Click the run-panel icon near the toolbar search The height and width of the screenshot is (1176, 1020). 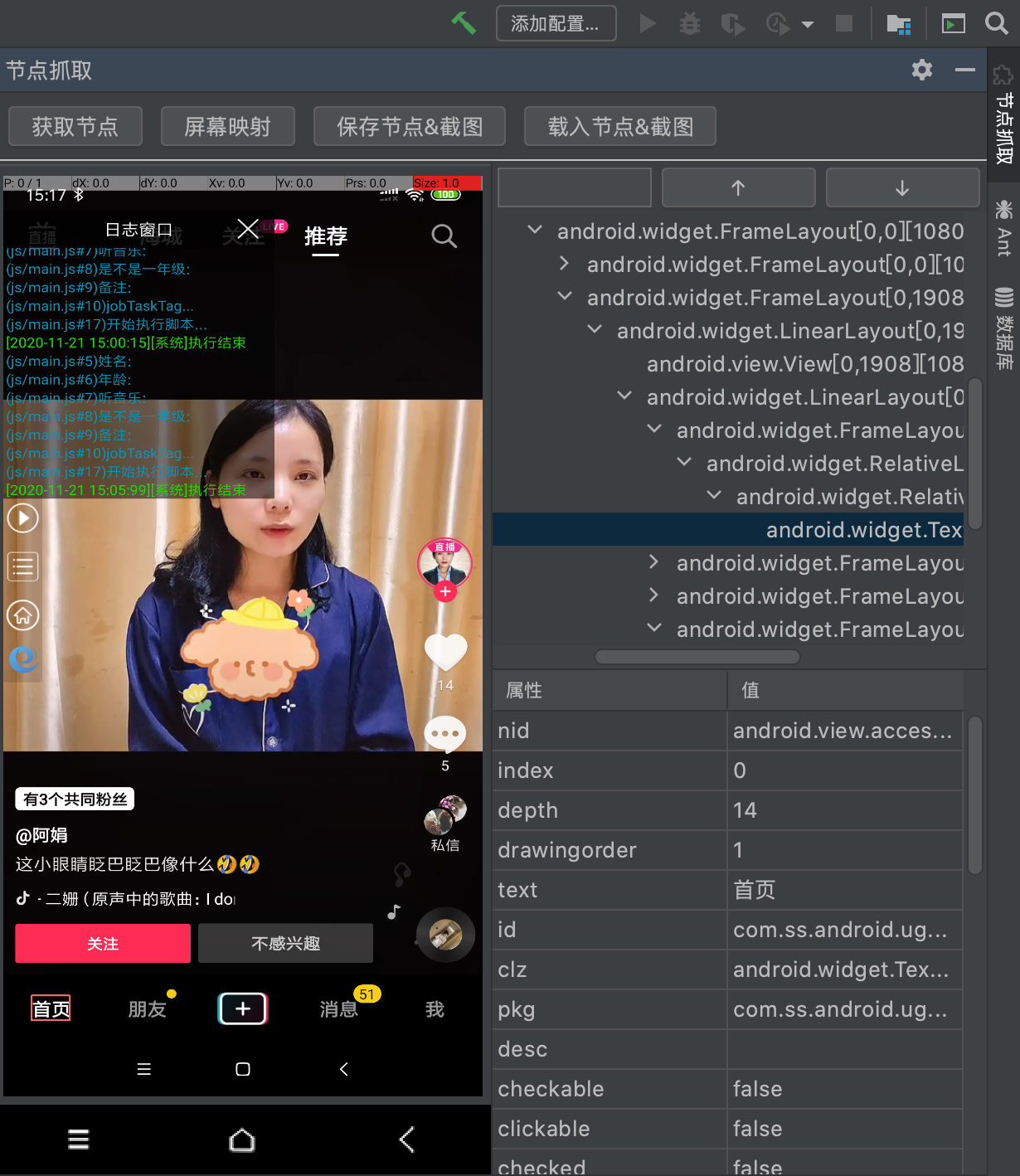point(952,23)
